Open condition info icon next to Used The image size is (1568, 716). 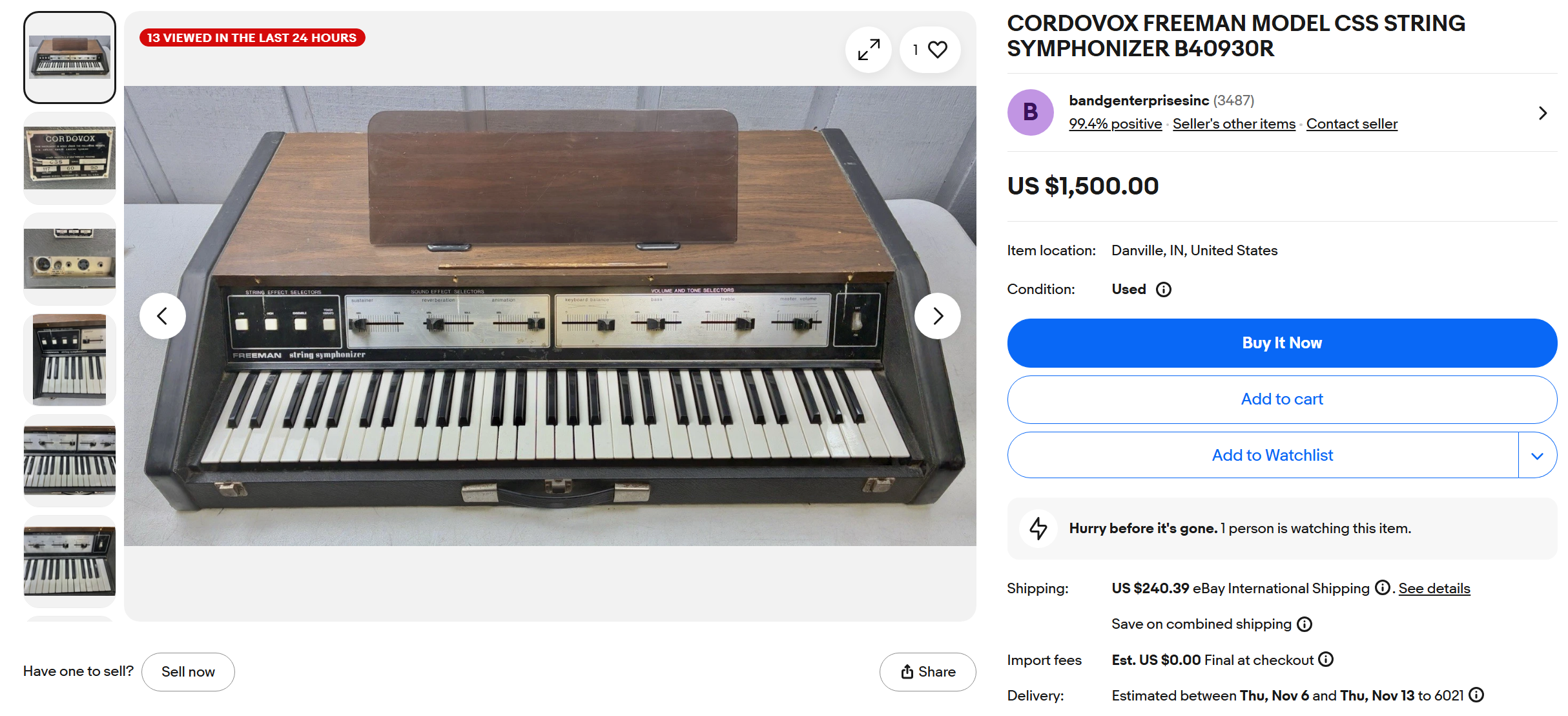[x=1164, y=290]
